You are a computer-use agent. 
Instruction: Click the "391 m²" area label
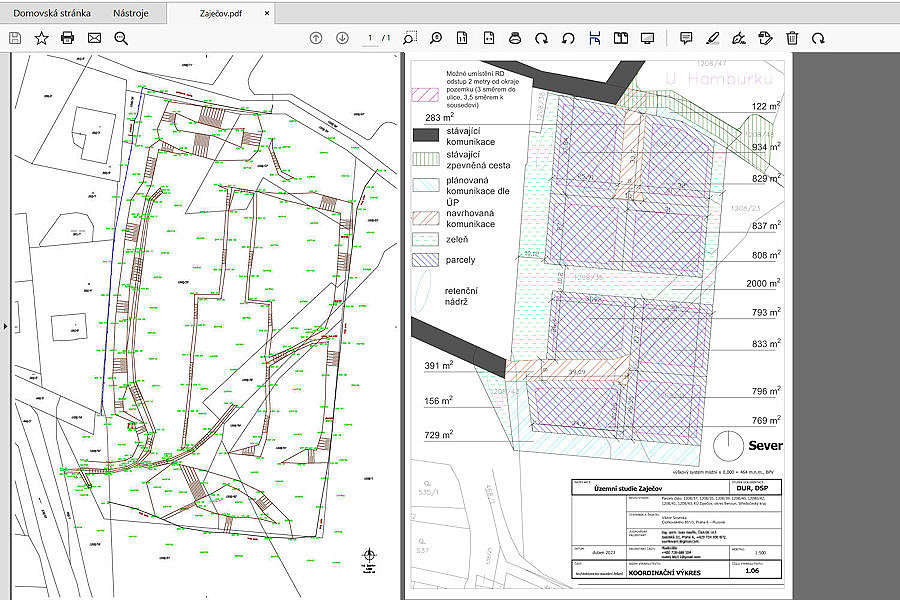(x=439, y=365)
